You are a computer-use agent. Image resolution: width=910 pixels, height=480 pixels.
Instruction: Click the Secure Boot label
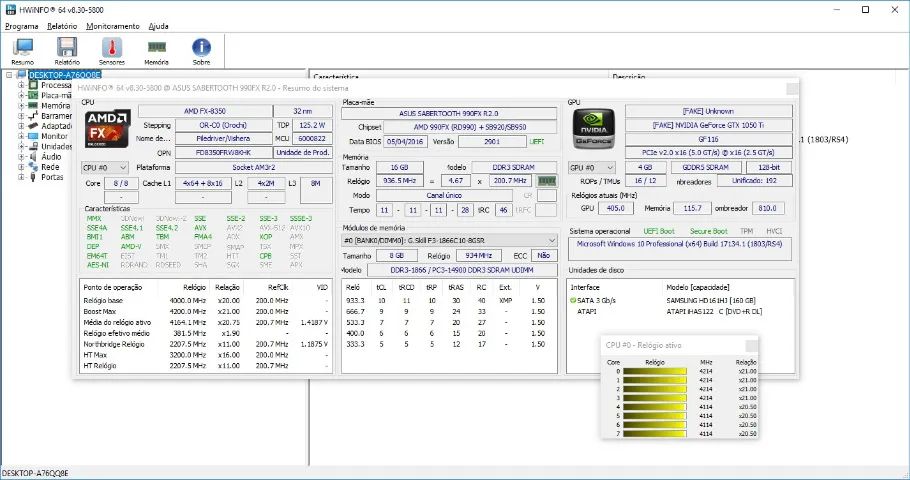[x=708, y=231]
